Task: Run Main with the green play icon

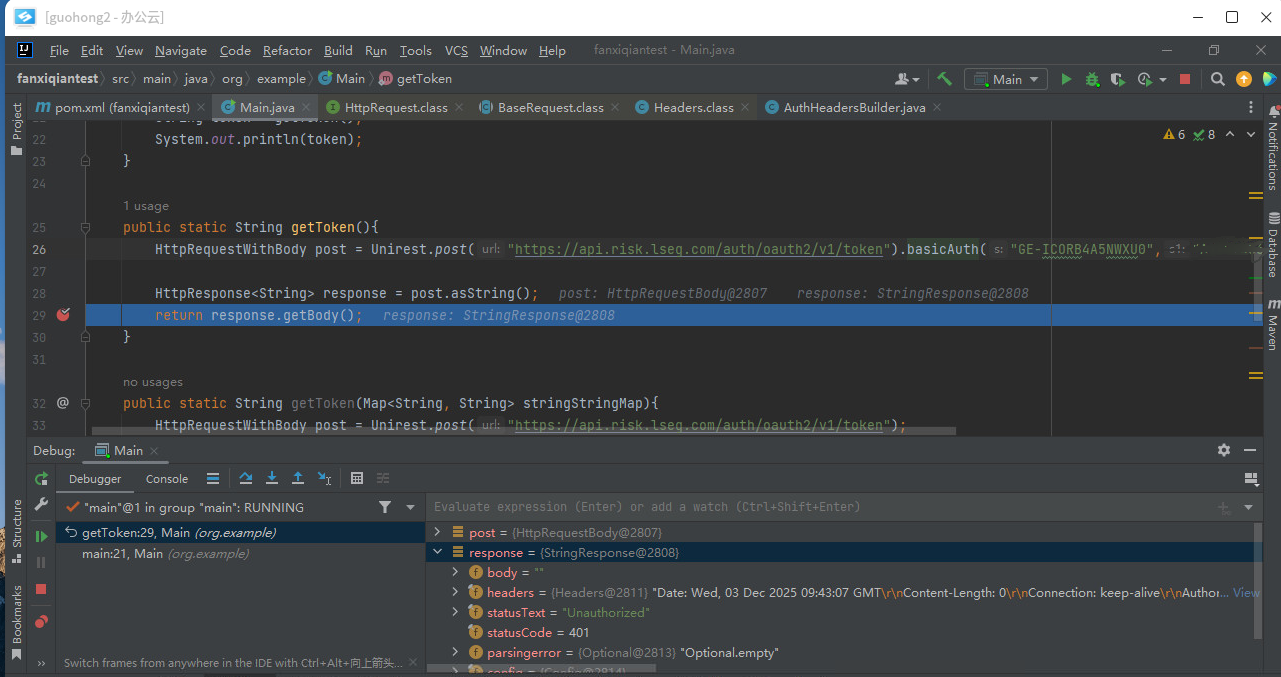Action: point(1066,79)
